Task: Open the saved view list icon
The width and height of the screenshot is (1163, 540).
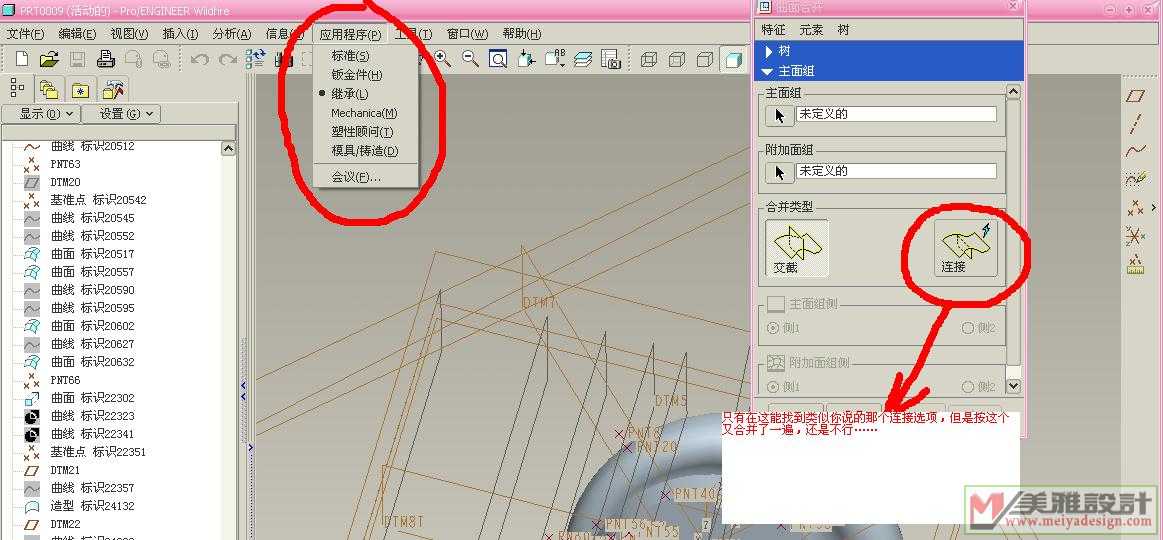Action: [x=555, y=59]
